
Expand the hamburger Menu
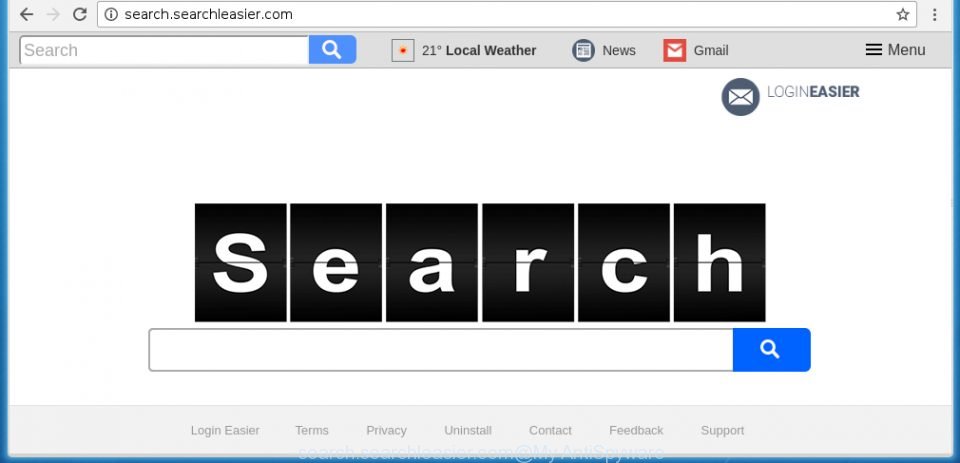click(x=895, y=50)
